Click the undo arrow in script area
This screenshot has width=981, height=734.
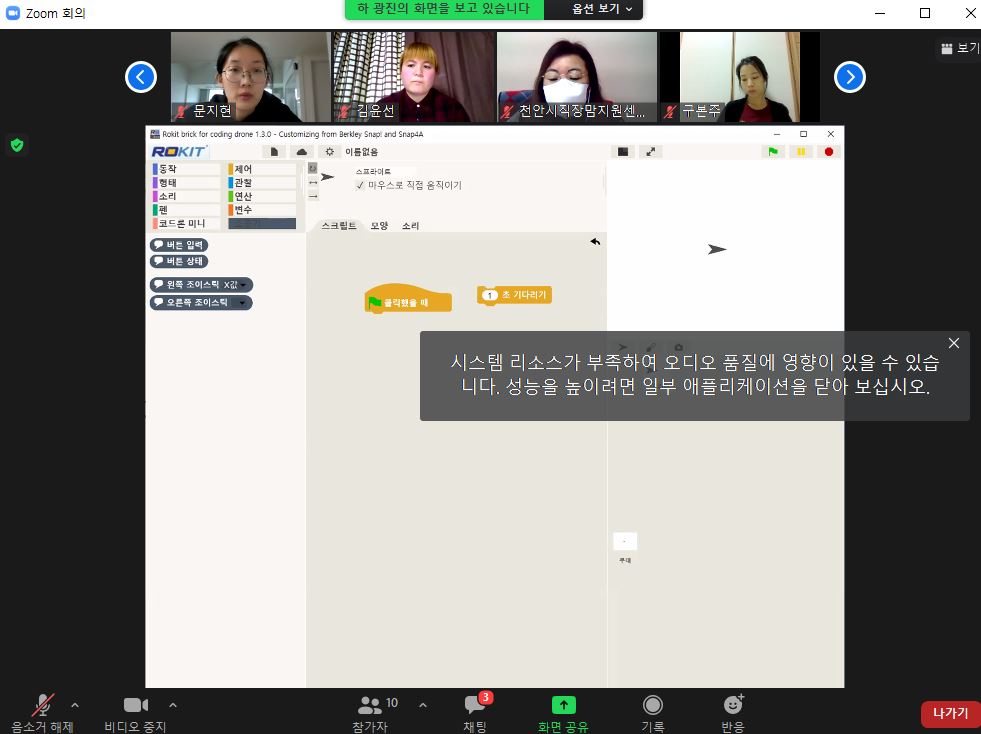click(595, 242)
